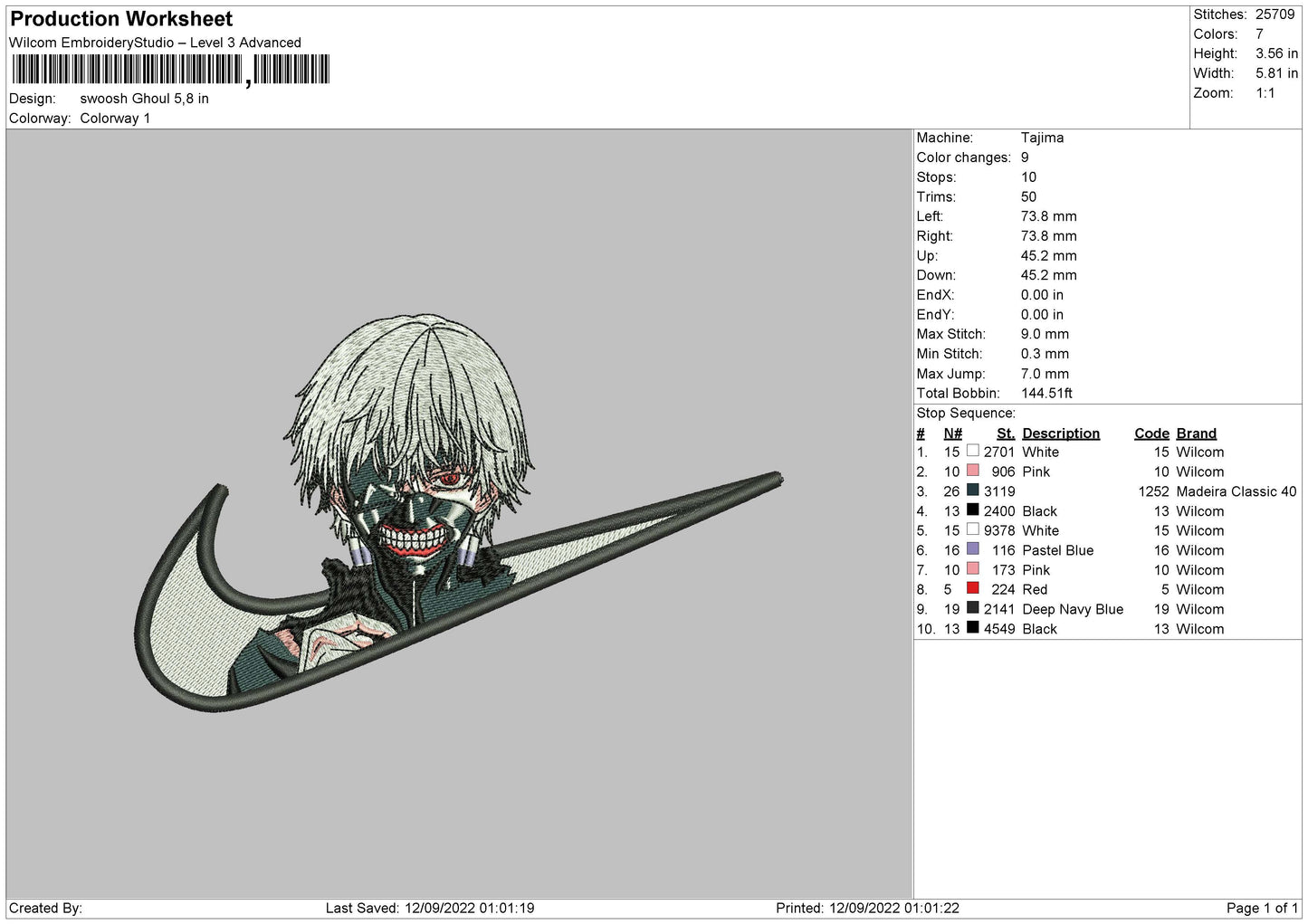Click the Black swatch with 4549 stitches

pyautogui.click(x=973, y=629)
